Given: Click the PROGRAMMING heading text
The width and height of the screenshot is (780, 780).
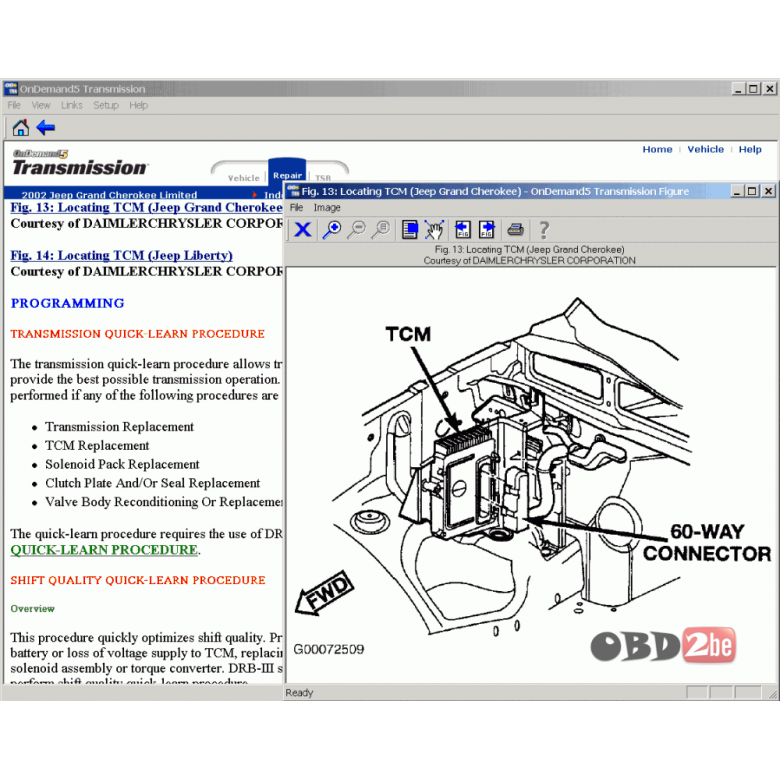Looking at the screenshot, I should click(68, 303).
